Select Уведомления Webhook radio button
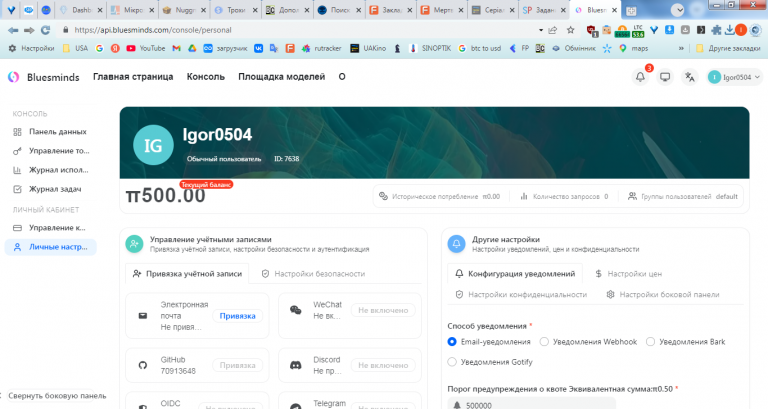The image size is (768, 409). pos(544,342)
